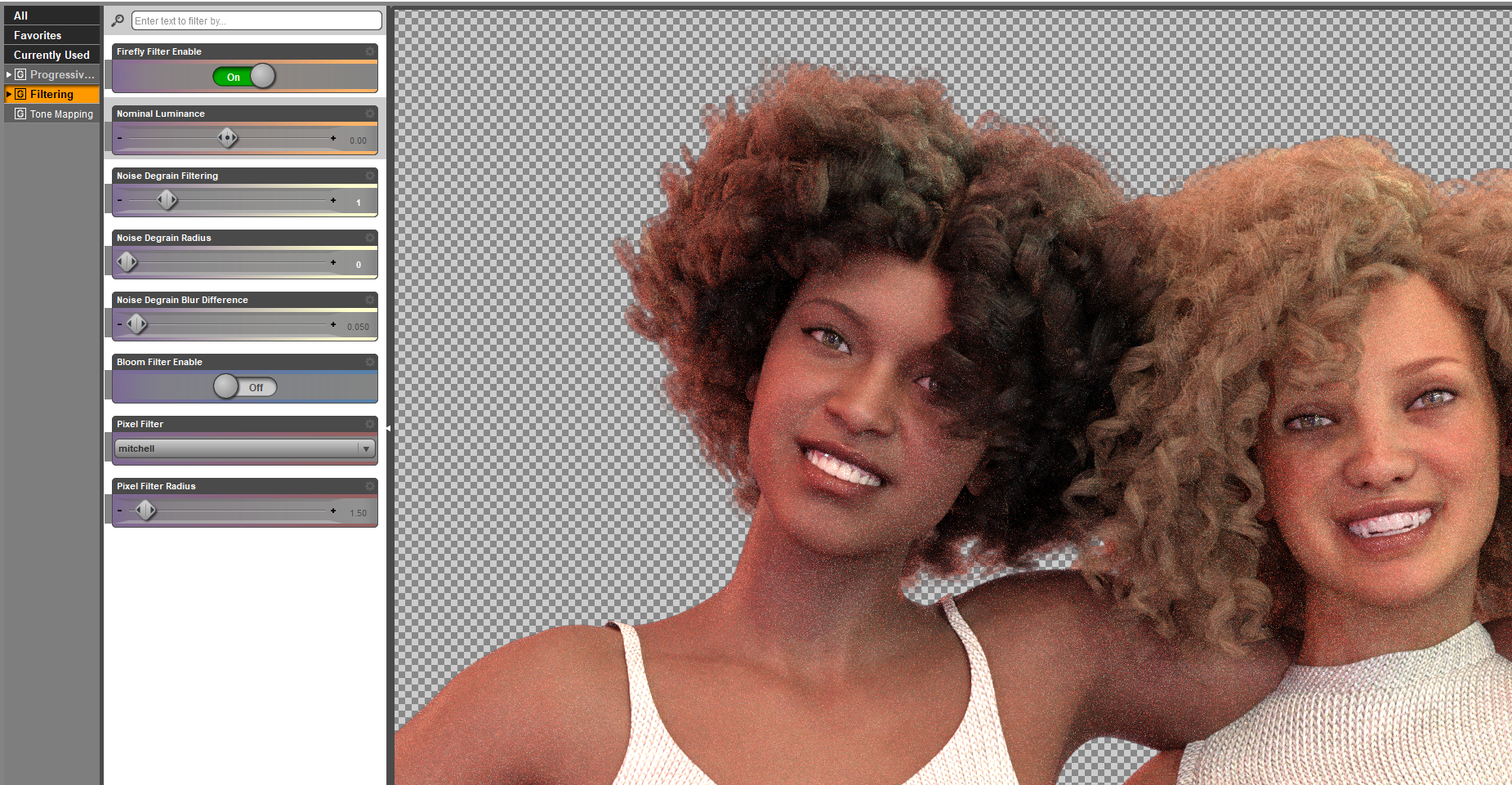Viewport: 1512px width, 785px height.
Task: Open the Firefly Filter Enable settings gear
Action: coord(370,51)
